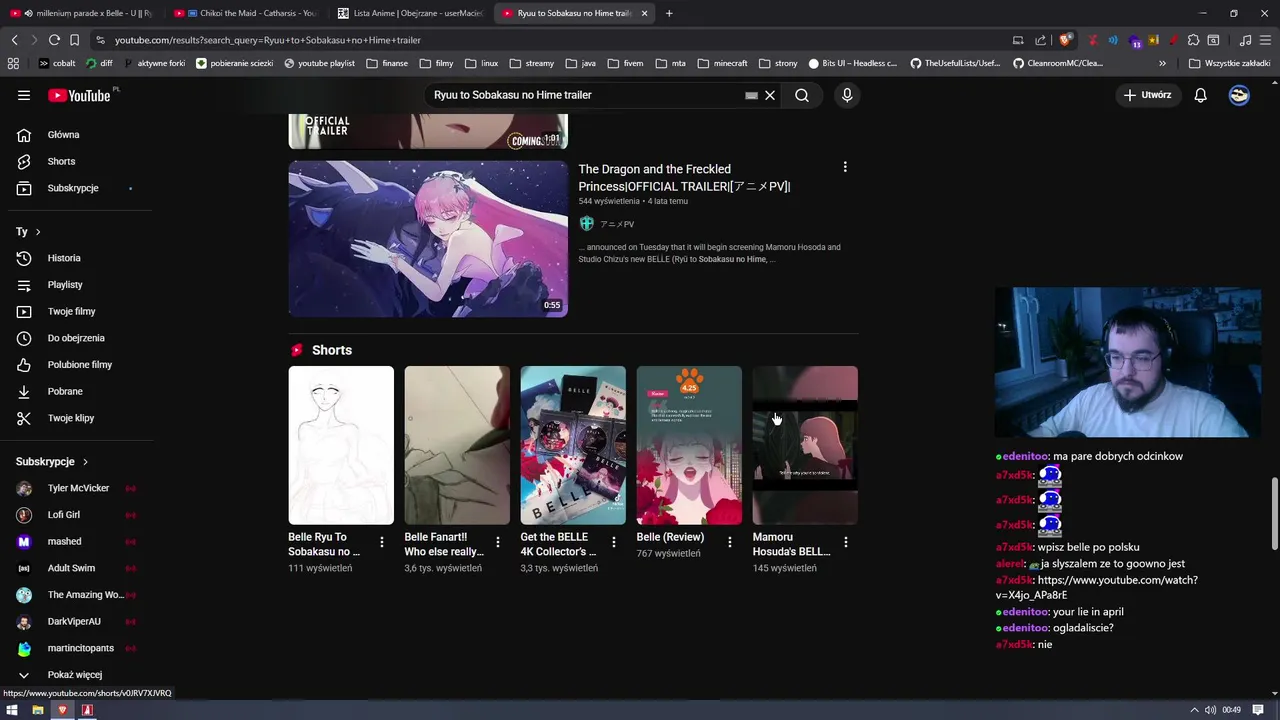Open the cobalt bookmark
Image resolution: width=1280 pixels, height=720 pixels.
click(x=56, y=63)
